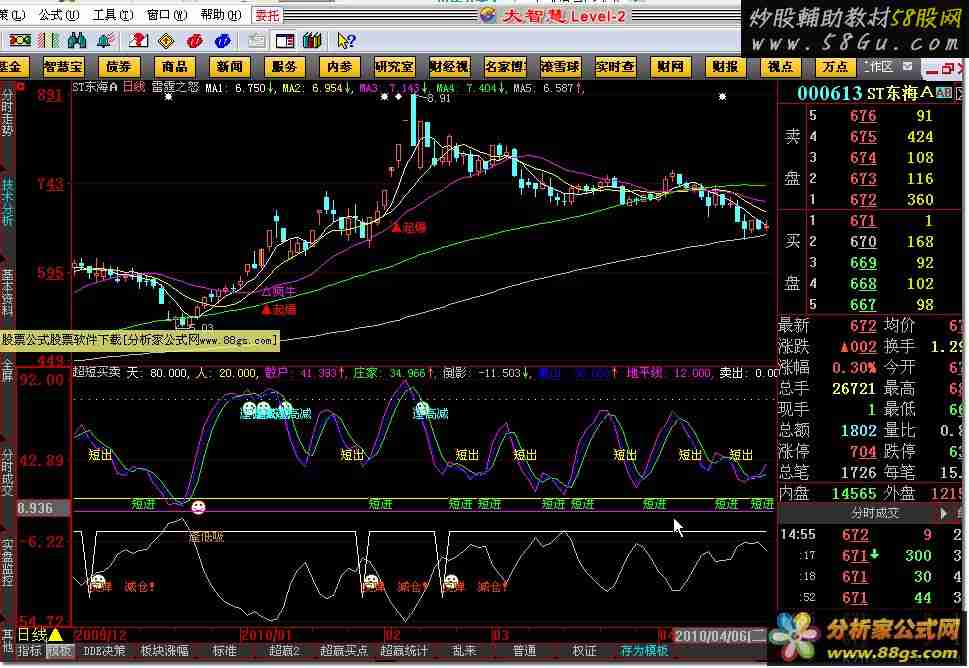Click the blue money bag icon
The width and height of the screenshot is (969, 668).
tap(222, 41)
